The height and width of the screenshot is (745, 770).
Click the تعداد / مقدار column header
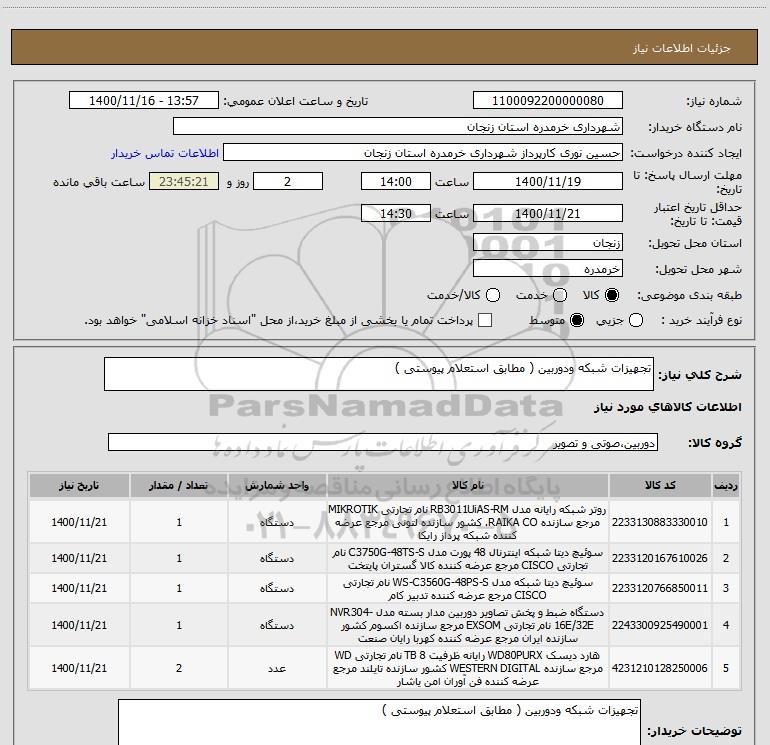179,486
